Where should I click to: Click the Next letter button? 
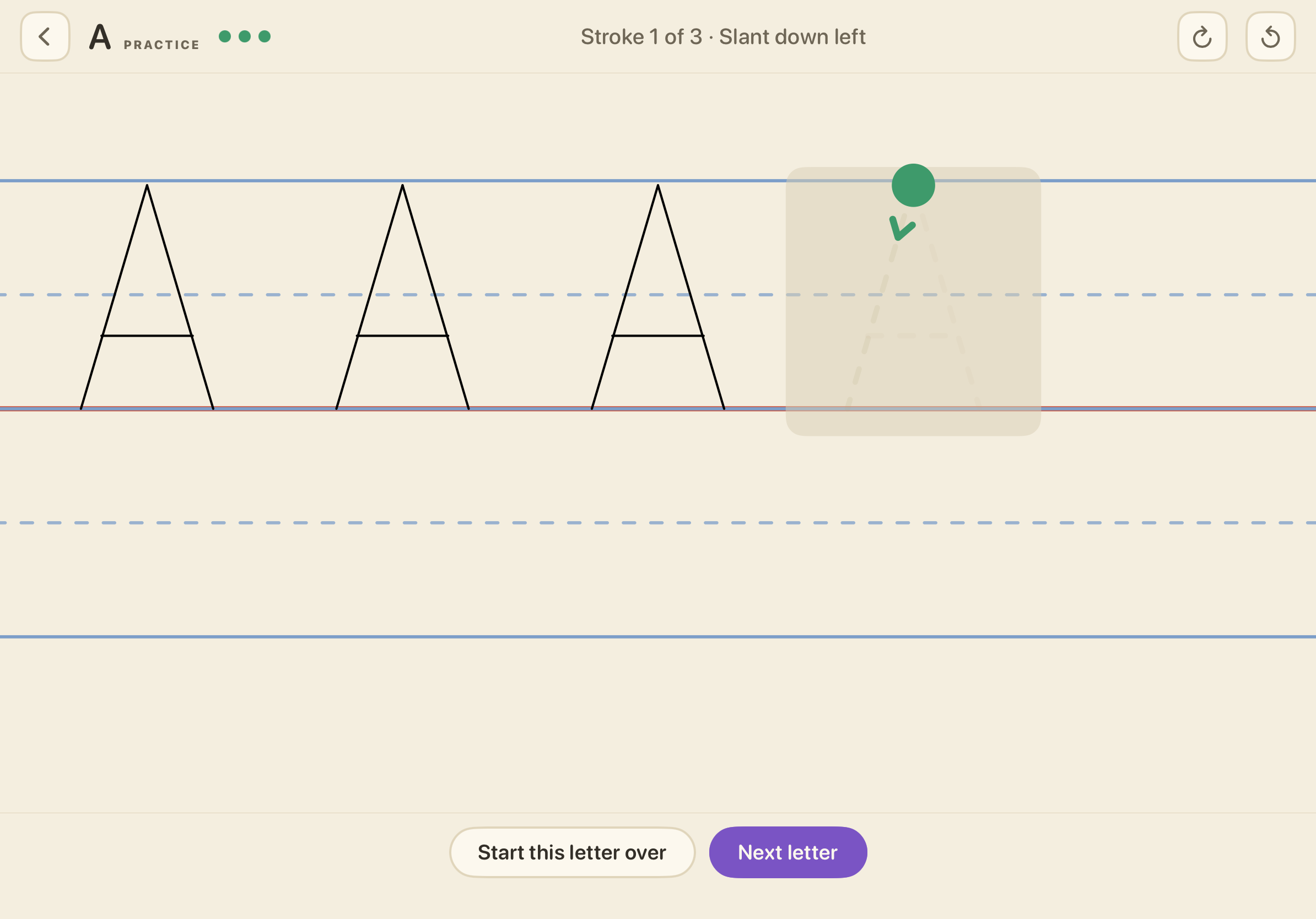click(788, 852)
